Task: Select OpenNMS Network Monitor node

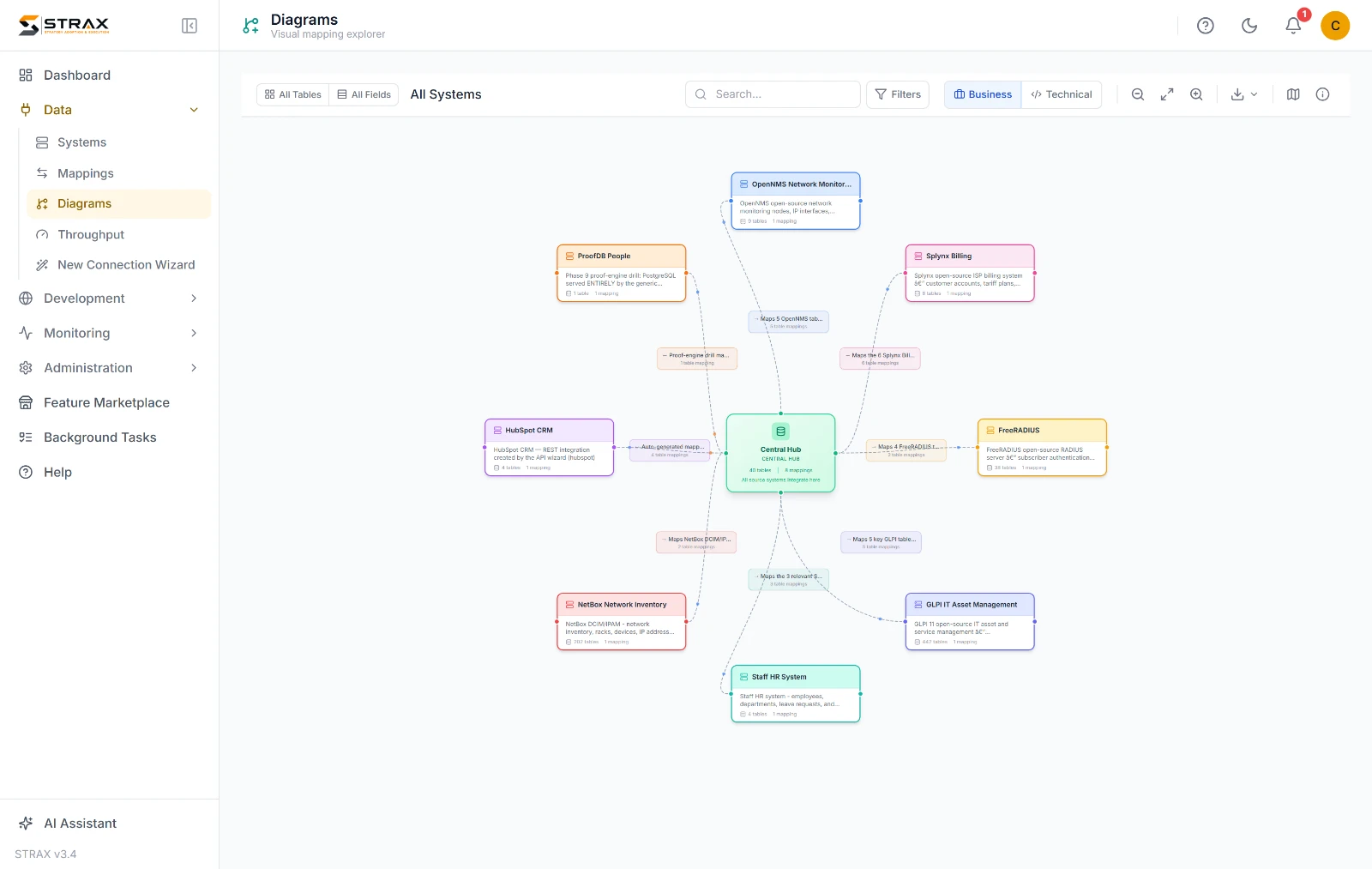Action: point(796,201)
